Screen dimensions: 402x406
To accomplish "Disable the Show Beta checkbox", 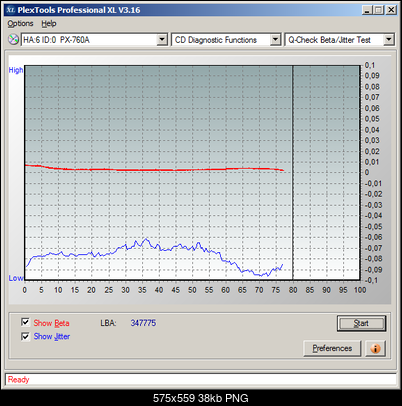I will pos(25,322).
